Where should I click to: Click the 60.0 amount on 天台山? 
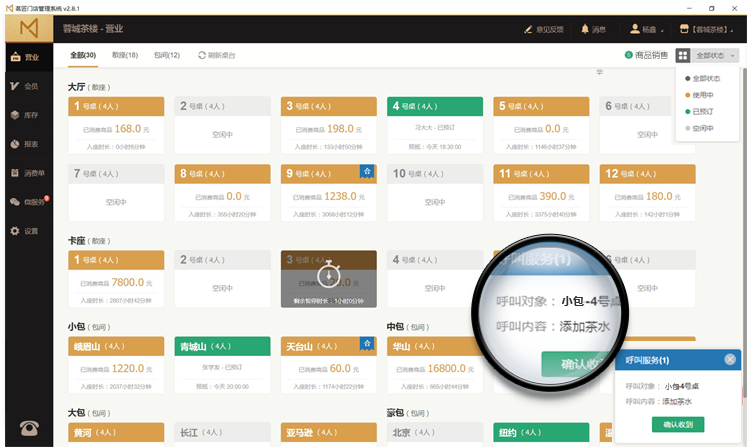(340, 368)
